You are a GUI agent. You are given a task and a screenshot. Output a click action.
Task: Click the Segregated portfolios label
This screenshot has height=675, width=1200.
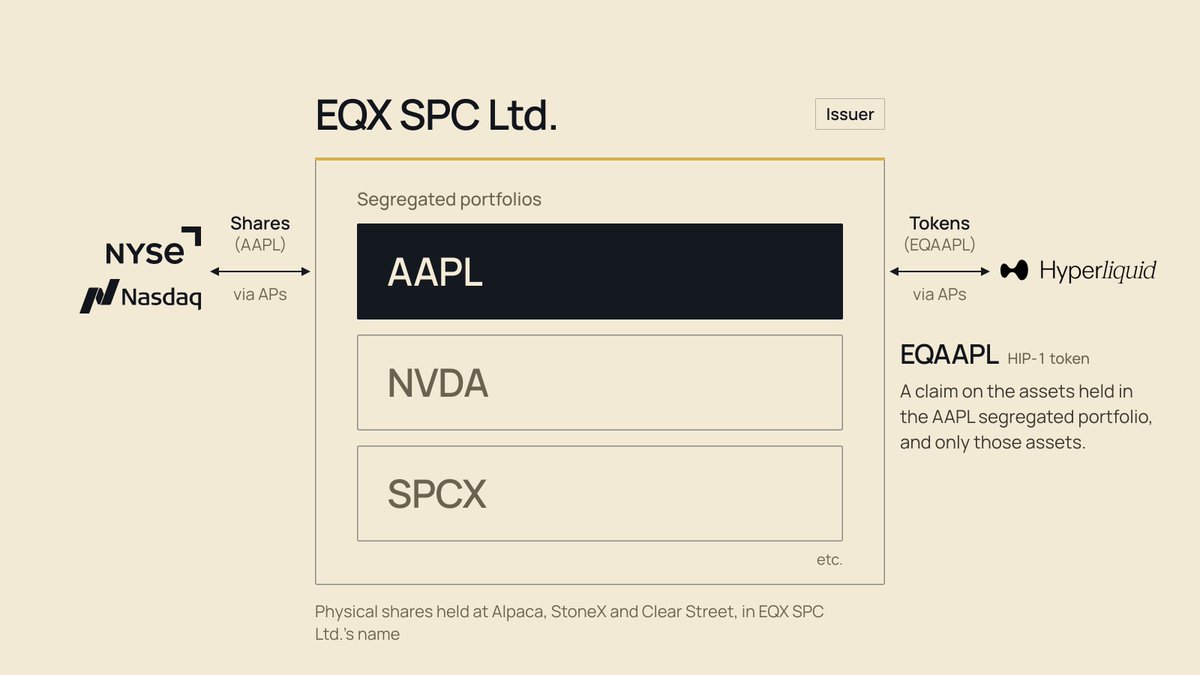pyautogui.click(x=449, y=199)
